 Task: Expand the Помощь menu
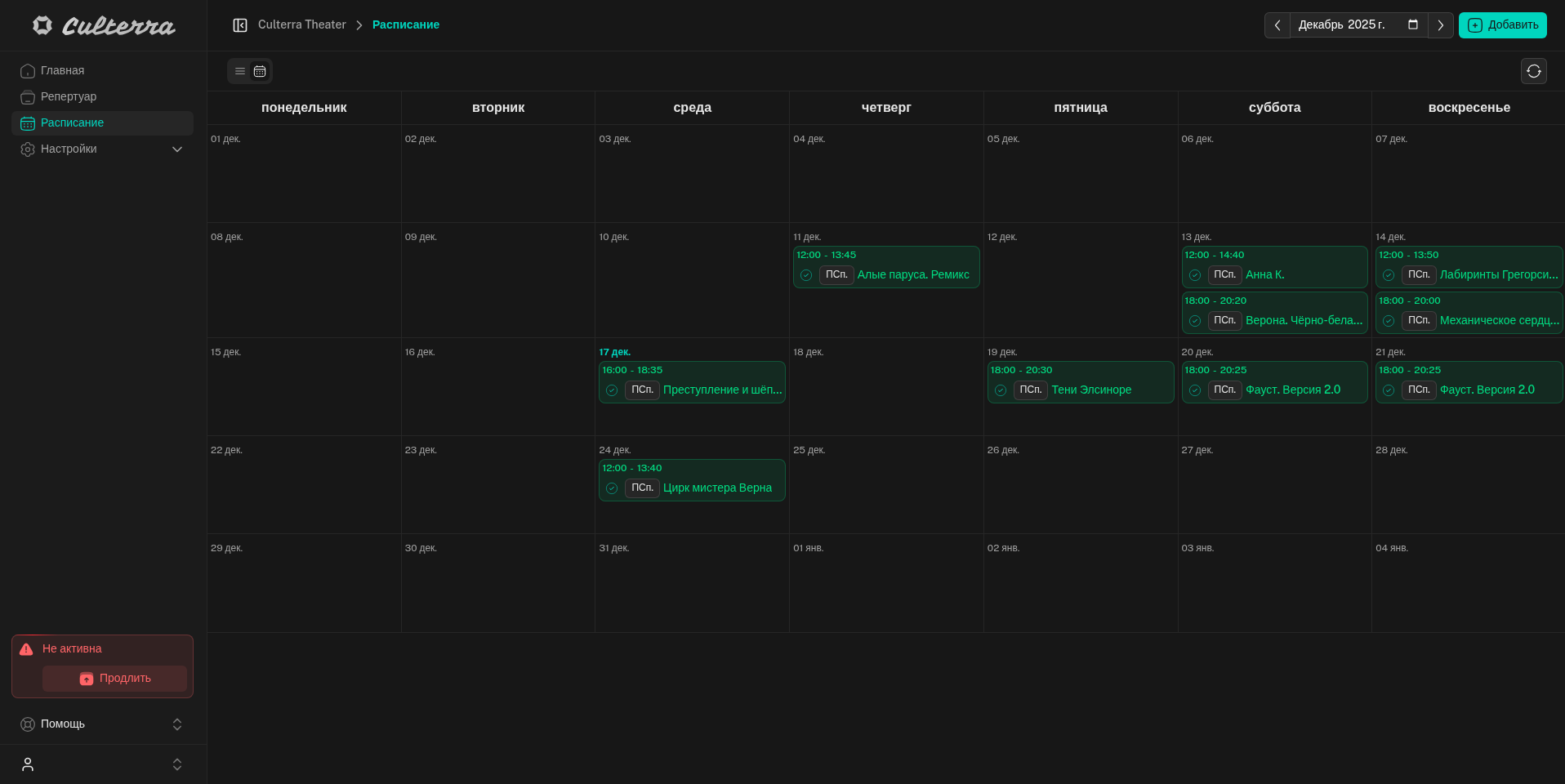177,724
